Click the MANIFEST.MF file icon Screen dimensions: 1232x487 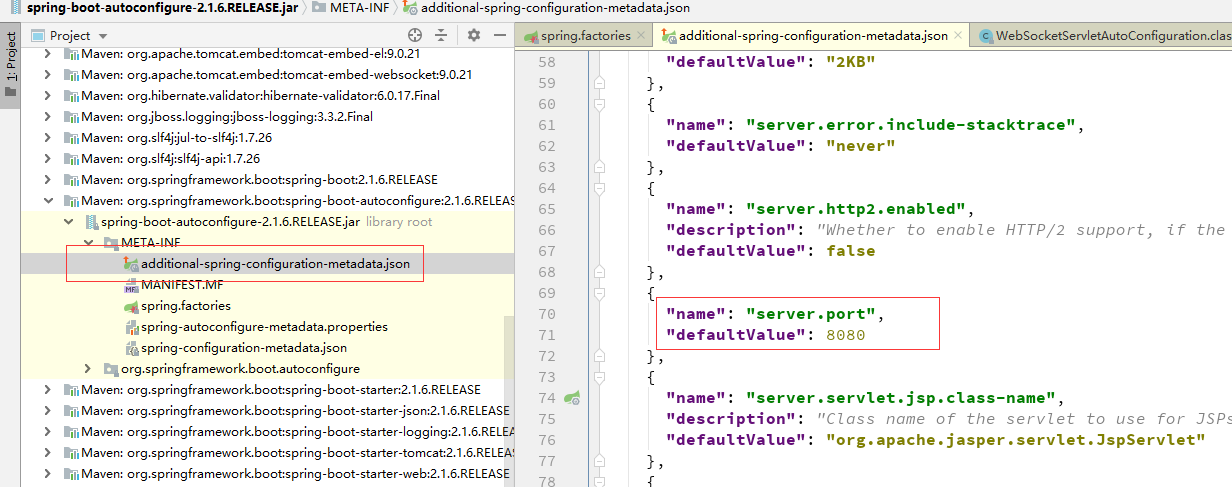click(130, 285)
